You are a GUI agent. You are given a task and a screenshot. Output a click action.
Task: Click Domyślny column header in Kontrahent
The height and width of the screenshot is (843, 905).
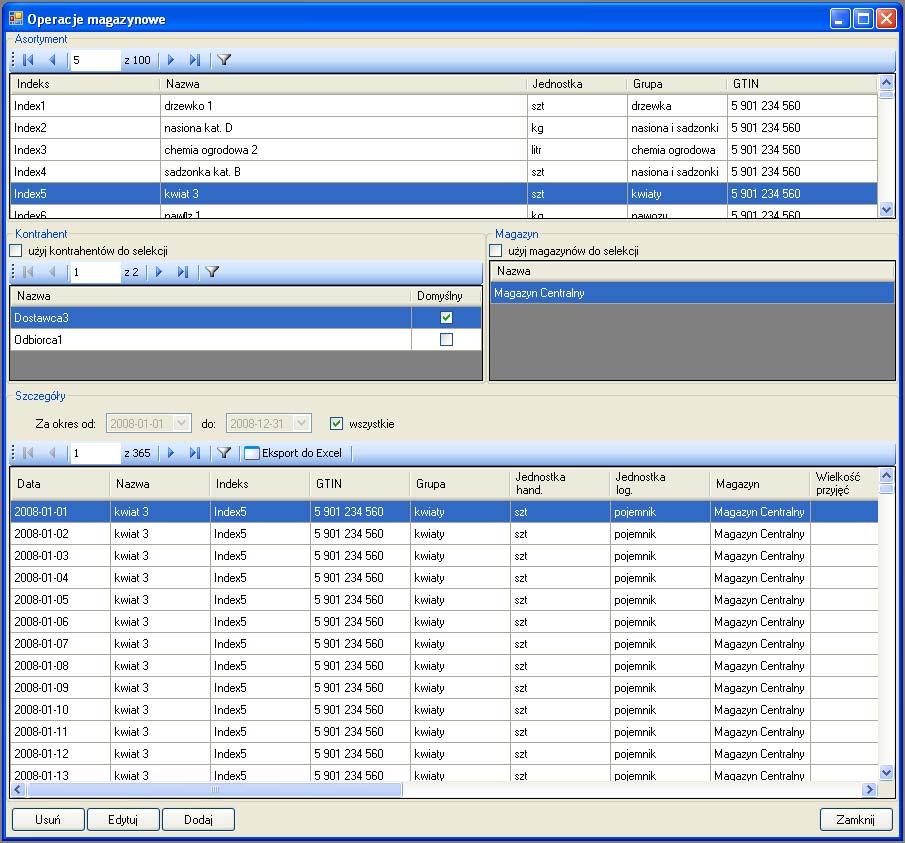coord(446,296)
